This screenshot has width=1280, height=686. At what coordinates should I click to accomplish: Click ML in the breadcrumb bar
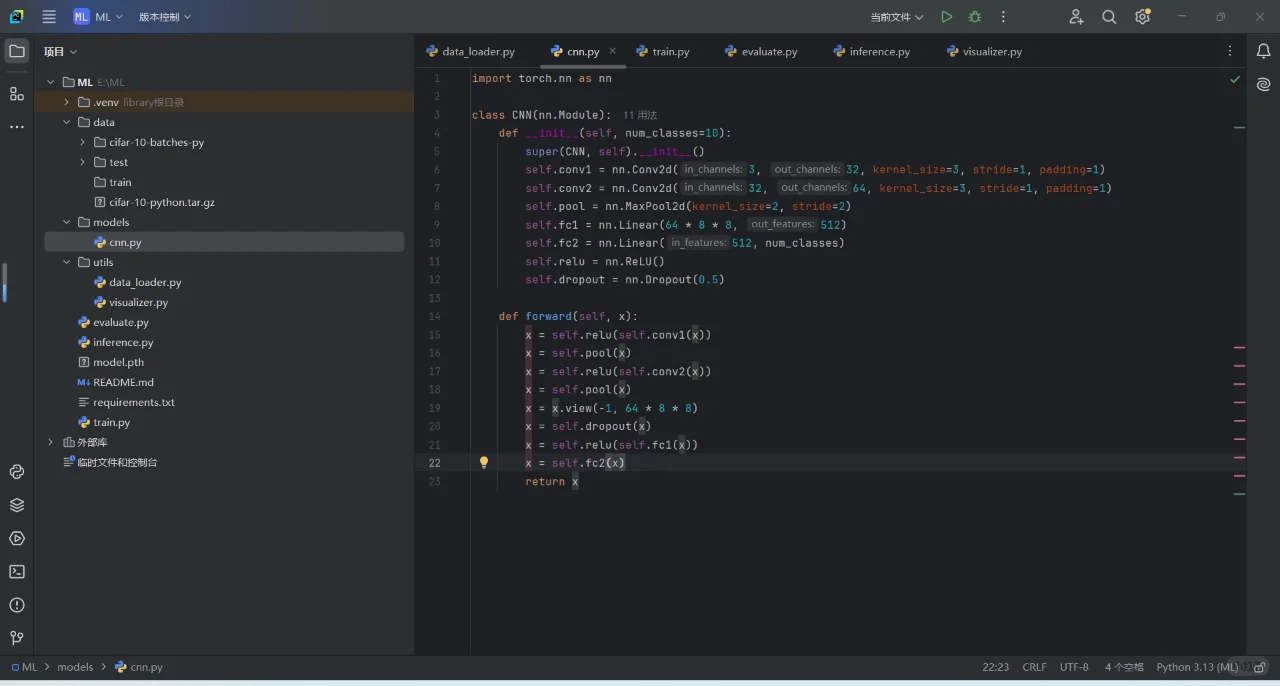click(x=24, y=667)
